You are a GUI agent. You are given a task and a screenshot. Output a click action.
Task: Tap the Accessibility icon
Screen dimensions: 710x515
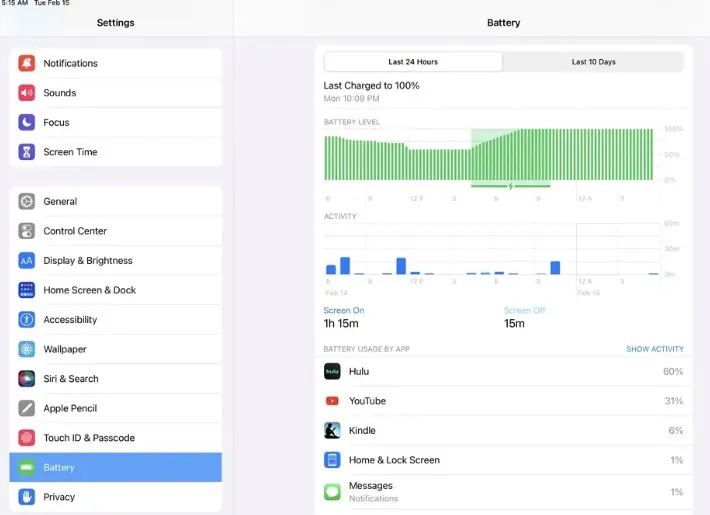(26, 320)
